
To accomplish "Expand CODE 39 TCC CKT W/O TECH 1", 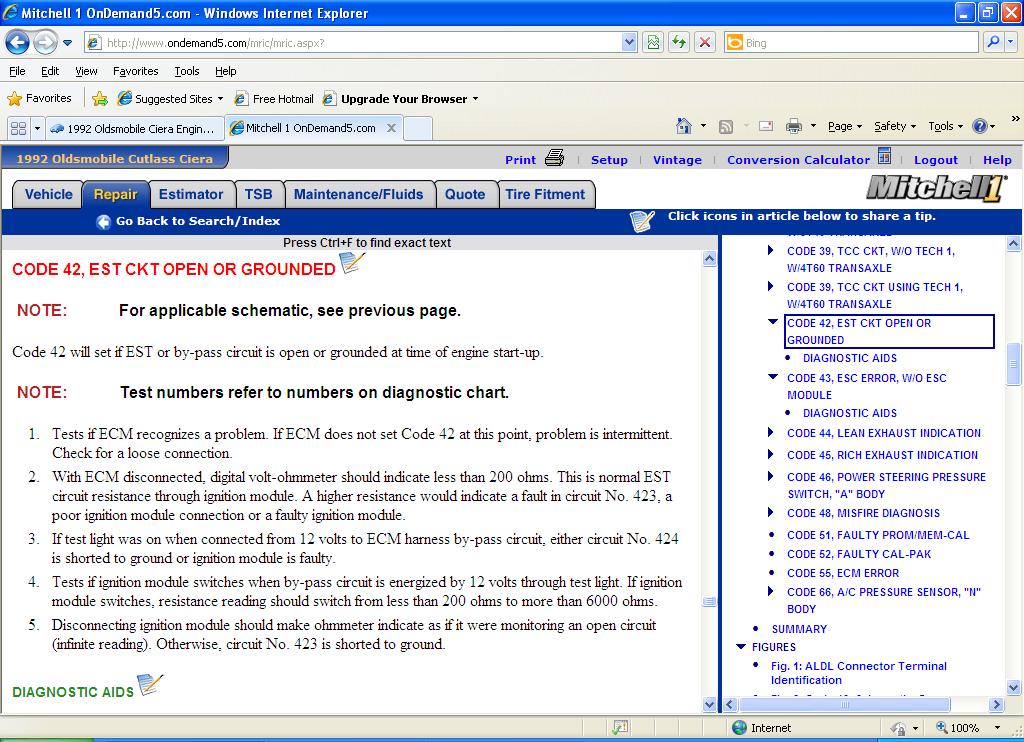I will pos(771,250).
